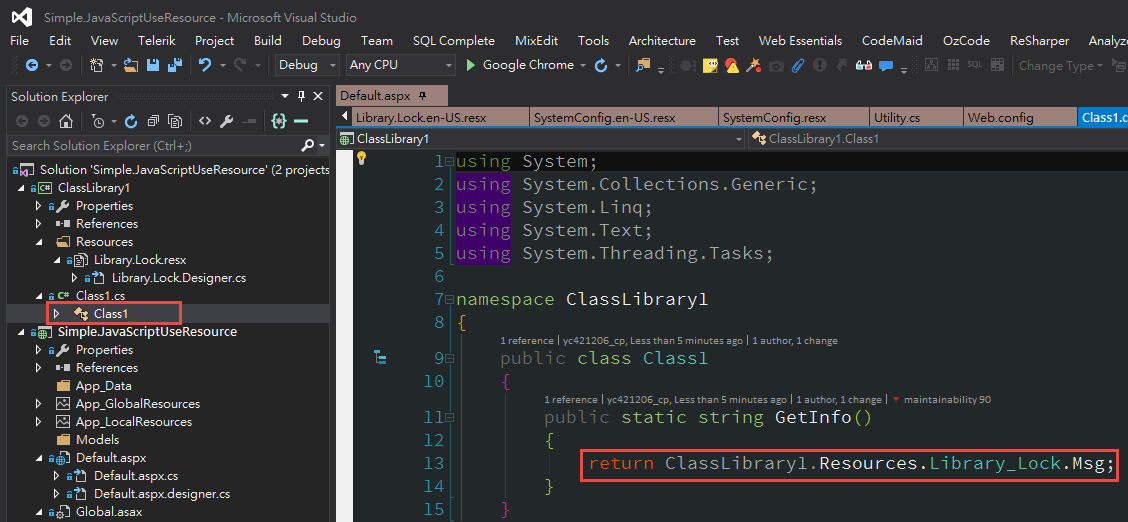Expand Library.Lock.Designer.cs node
Image resolution: width=1128 pixels, height=522 pixels.
coord(74,278)
